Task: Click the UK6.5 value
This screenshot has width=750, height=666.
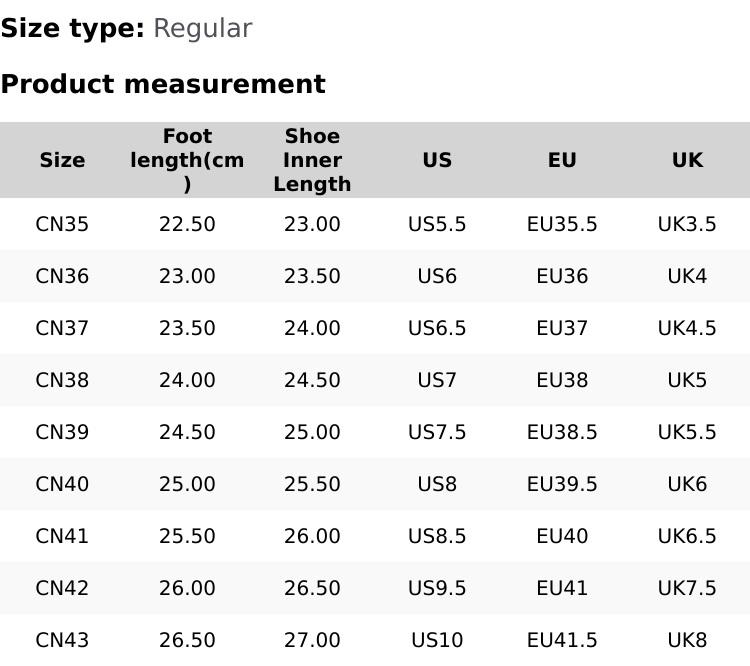Action: tap(687, 536)
